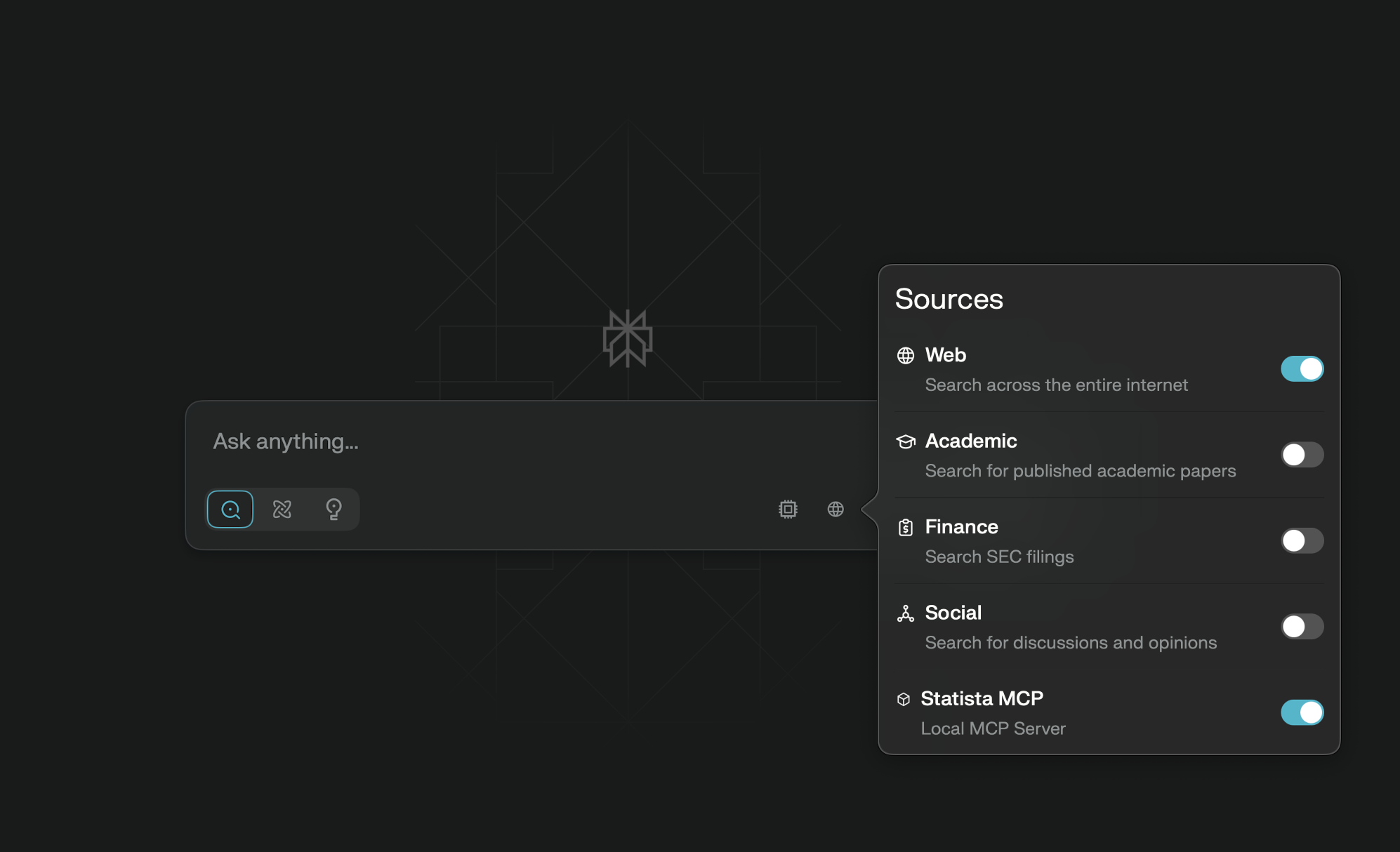
Task: Click the Web globe icon in Sources
Action: click(906, 356)
